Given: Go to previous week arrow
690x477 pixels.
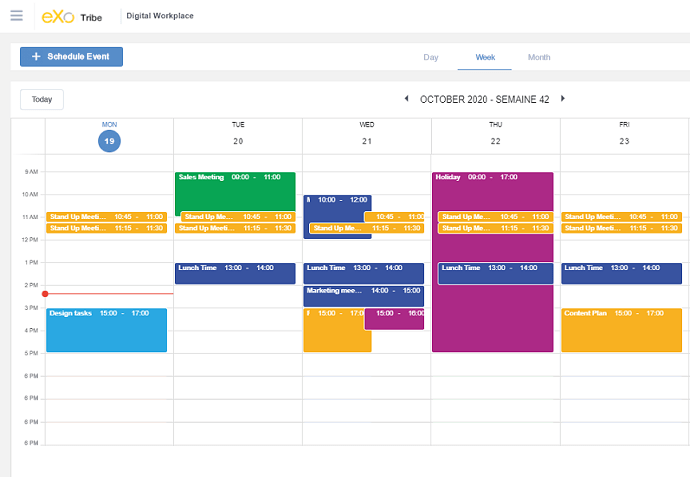Looking at the screenshot, I should [406, 99].
